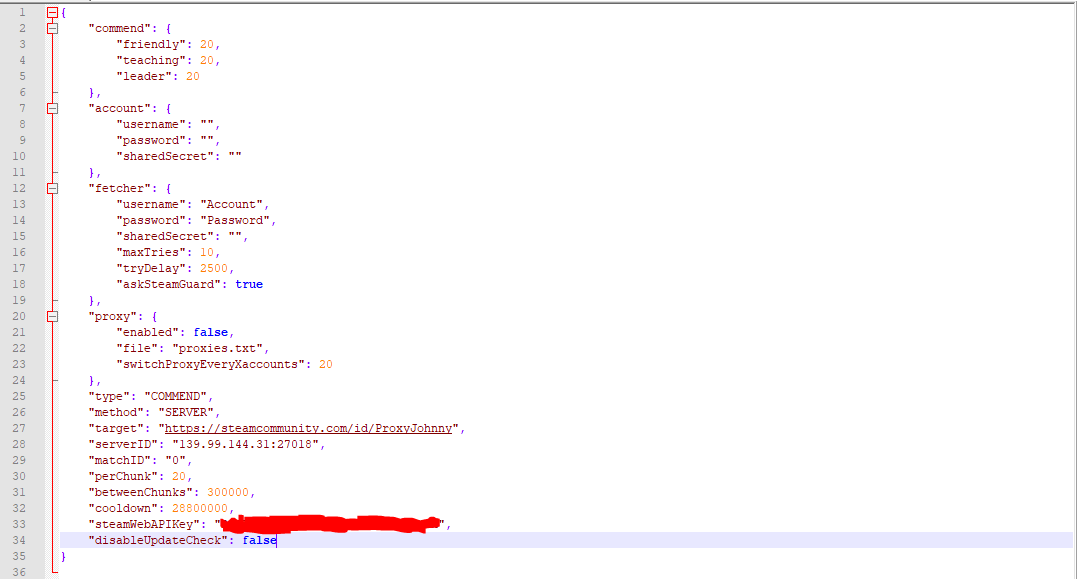
Task: Click line number 1 in the gutter
Action: pos(22,12)
